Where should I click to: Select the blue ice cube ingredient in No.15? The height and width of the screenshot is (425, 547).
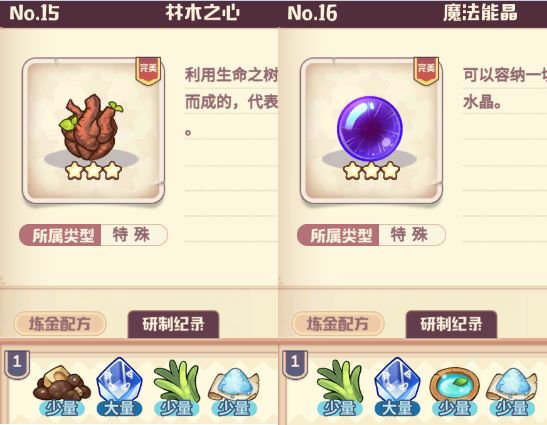coord(119,380)
